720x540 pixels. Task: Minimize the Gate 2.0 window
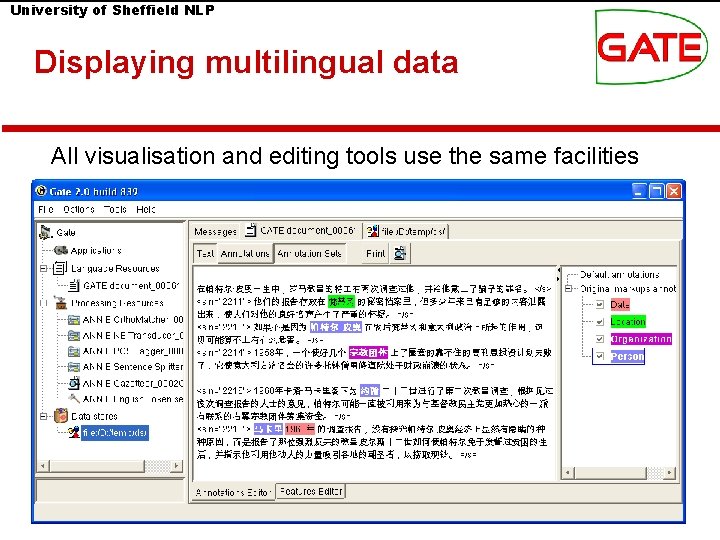coord(639,191)
